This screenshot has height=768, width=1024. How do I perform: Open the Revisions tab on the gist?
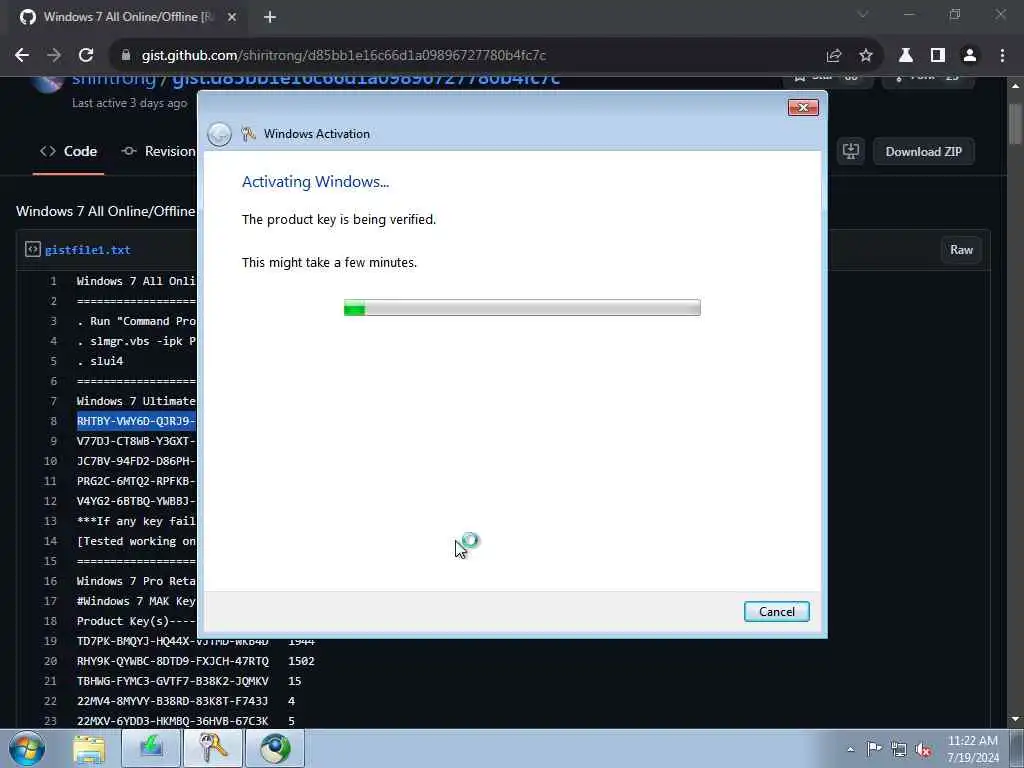pyautogui.click(x=159, y=152)
